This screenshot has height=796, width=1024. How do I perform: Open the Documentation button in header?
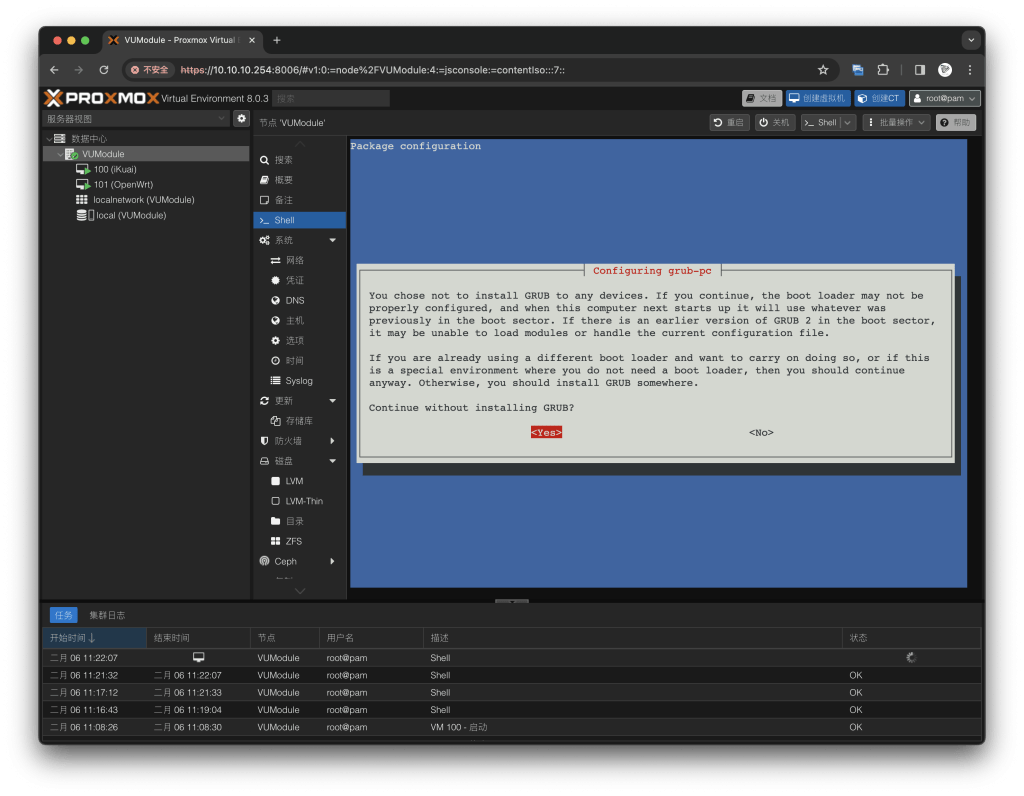click(x=762, y=98)
